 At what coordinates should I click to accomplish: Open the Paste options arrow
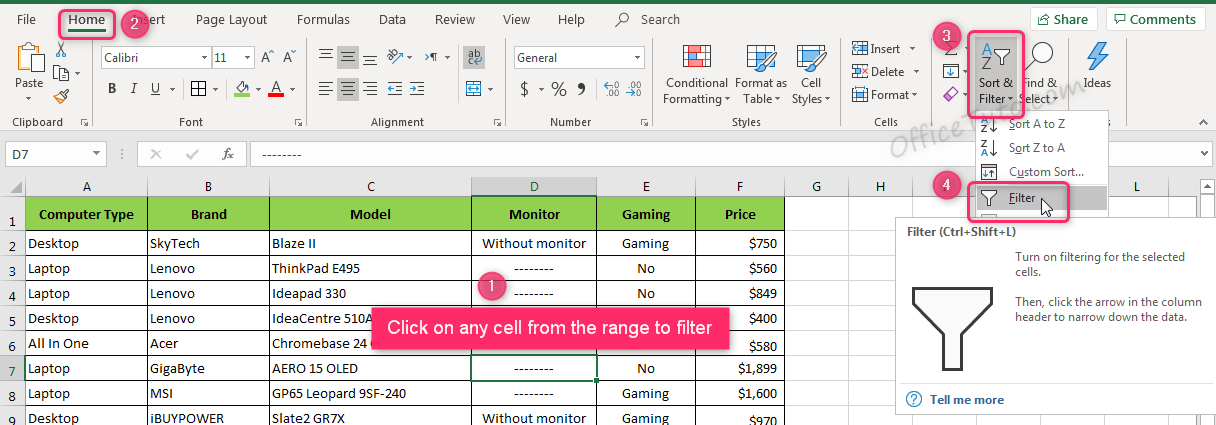[x=29, y=98]
